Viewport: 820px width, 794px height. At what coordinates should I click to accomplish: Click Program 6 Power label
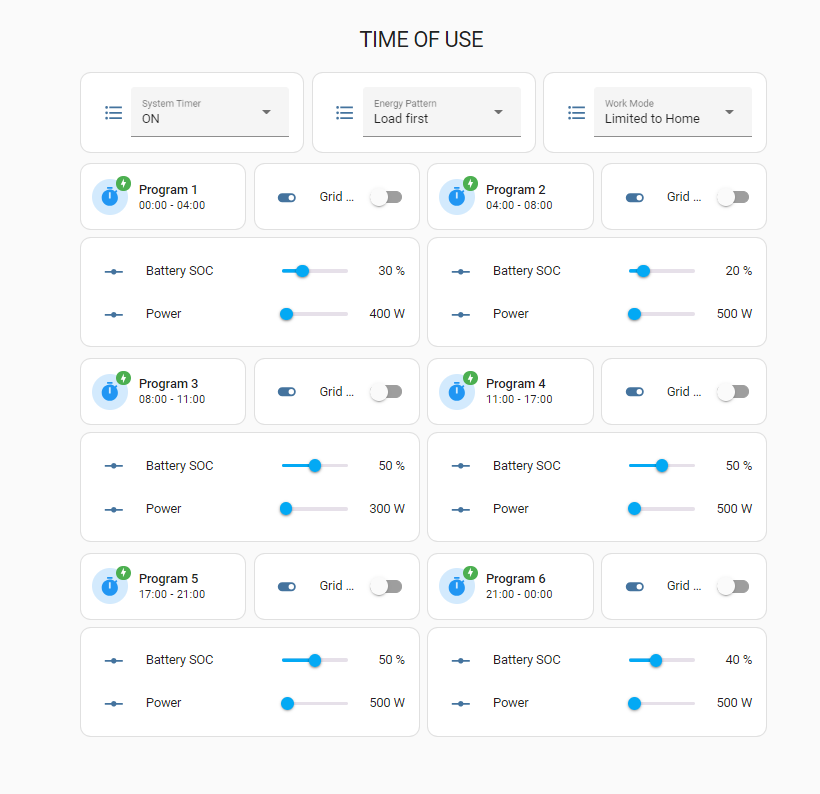(511, 703)
